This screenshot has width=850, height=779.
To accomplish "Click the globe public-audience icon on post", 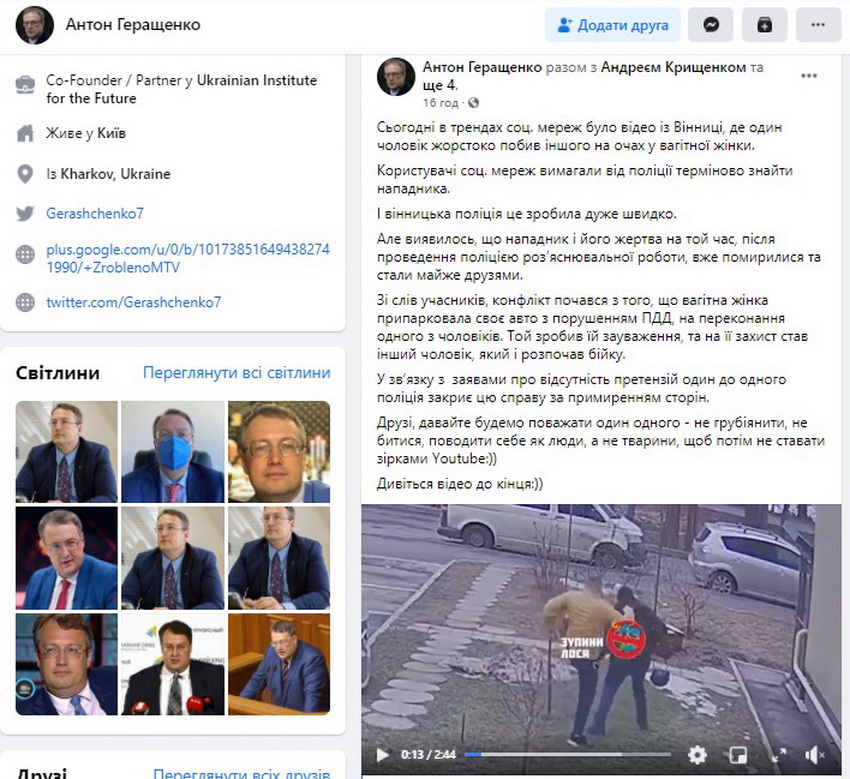I will click(473, 102).
